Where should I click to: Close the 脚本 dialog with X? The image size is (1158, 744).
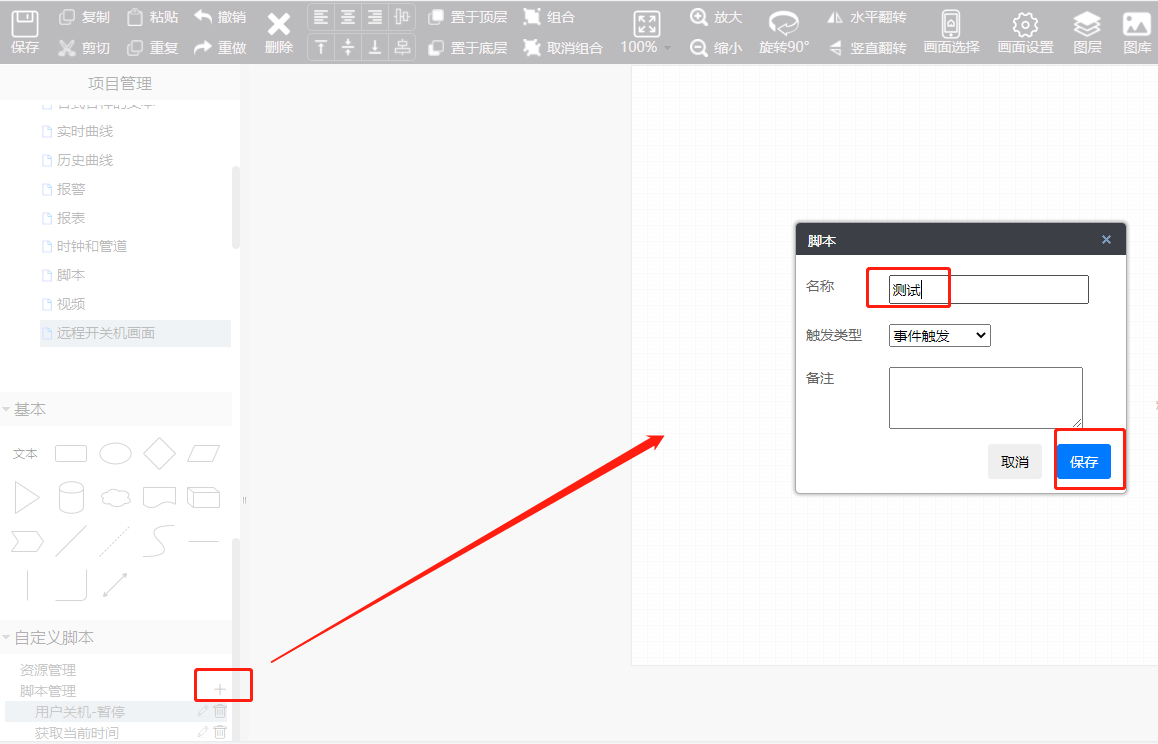pyautogui.click(x=1106, y=240)
